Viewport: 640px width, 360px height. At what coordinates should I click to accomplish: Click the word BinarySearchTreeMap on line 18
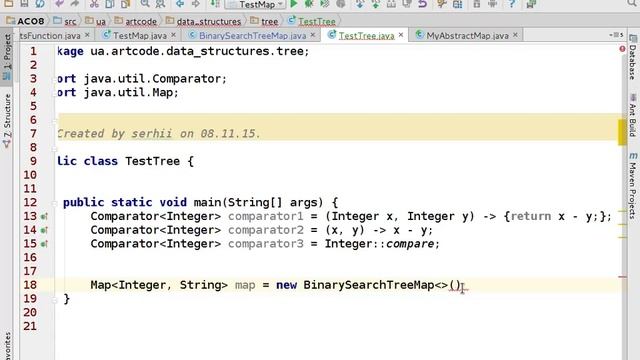click(369, 285)
